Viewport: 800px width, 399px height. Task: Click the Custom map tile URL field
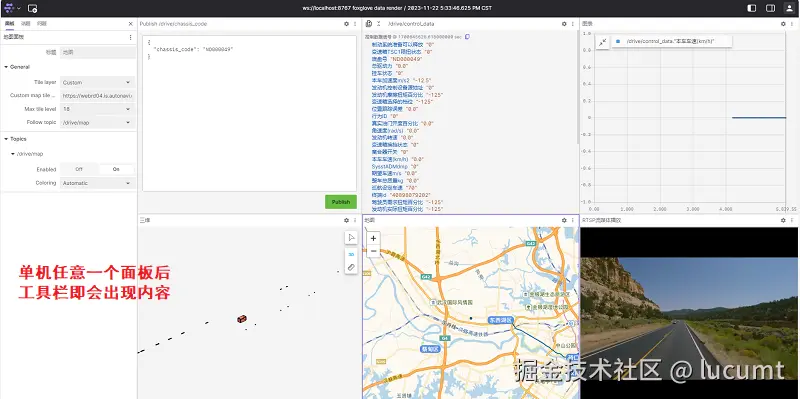[97, 95]
